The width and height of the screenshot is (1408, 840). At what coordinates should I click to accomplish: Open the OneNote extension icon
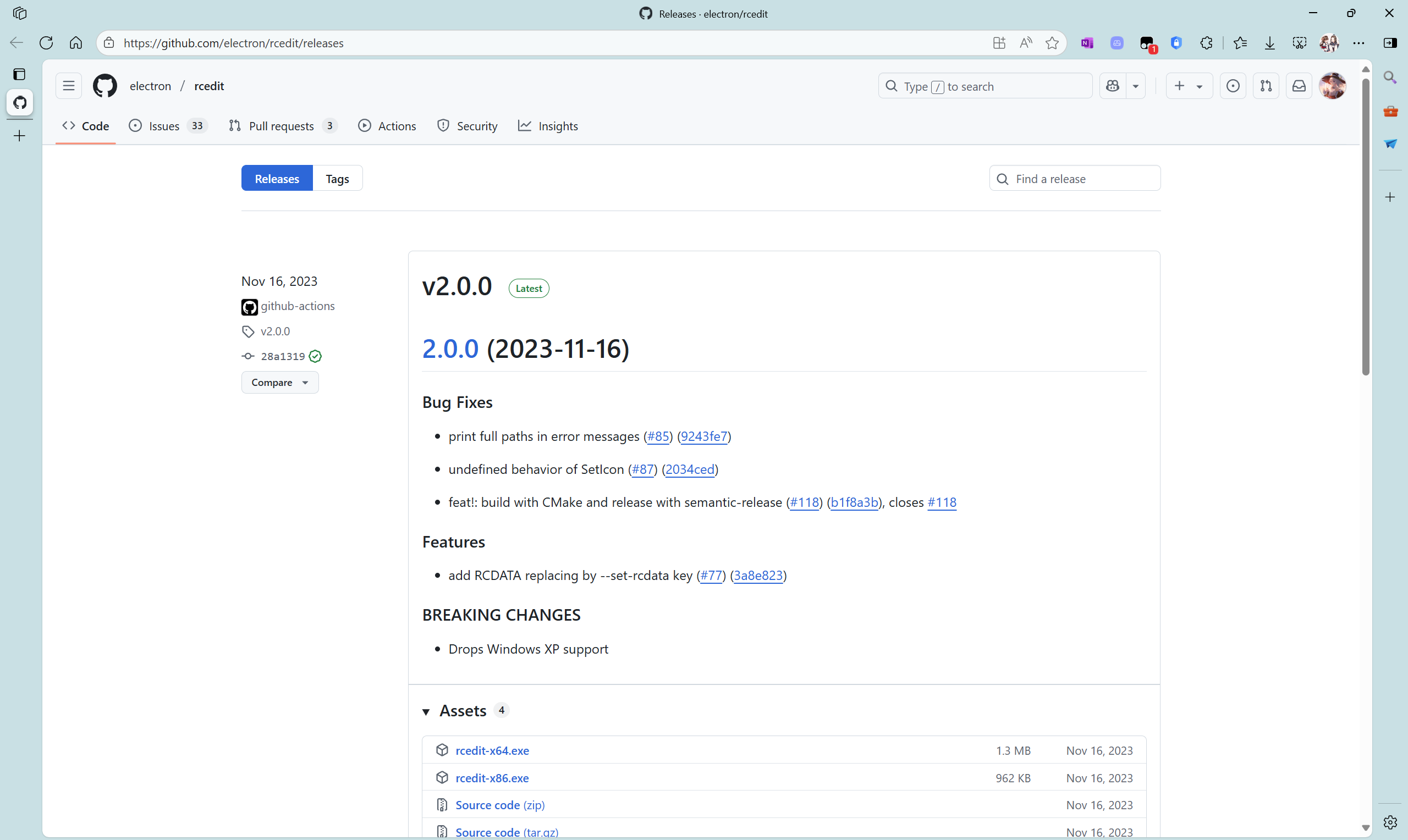coord(1087,43)
